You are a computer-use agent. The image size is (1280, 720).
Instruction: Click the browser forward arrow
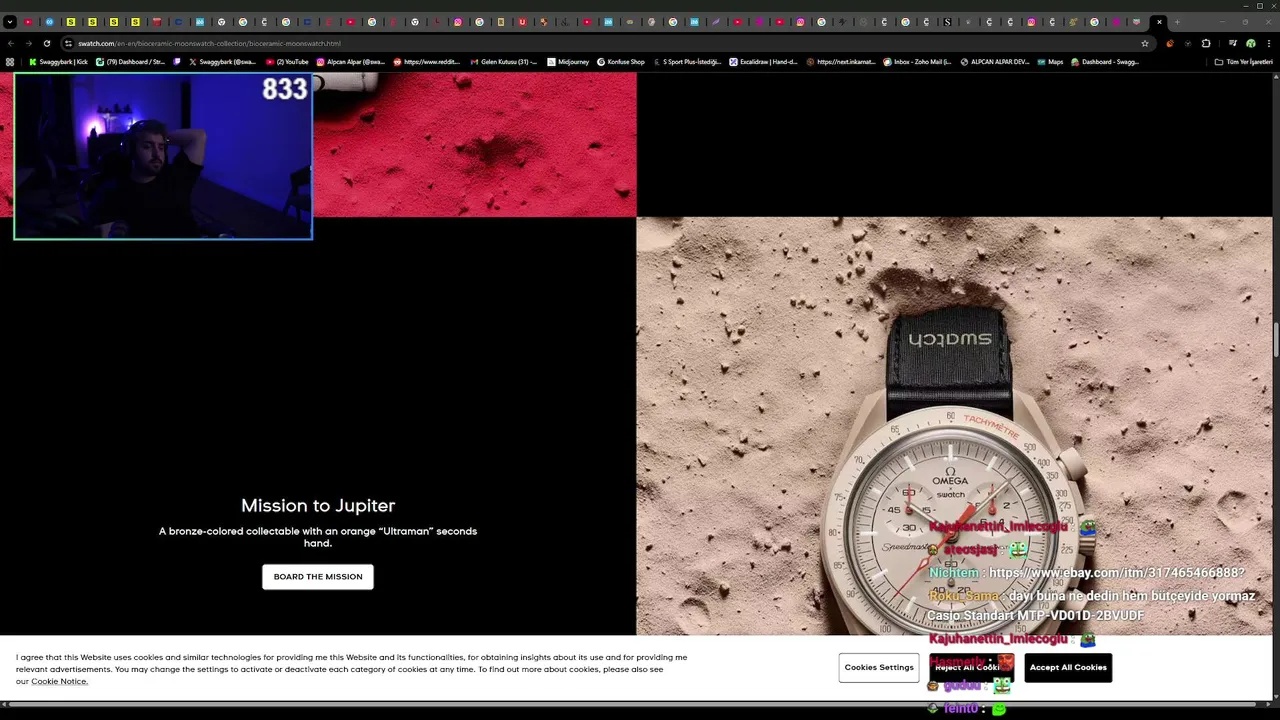28,43
